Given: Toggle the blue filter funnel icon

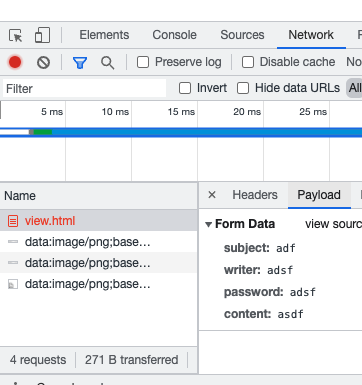Looking at the screenshot, I should pos(80,62).
